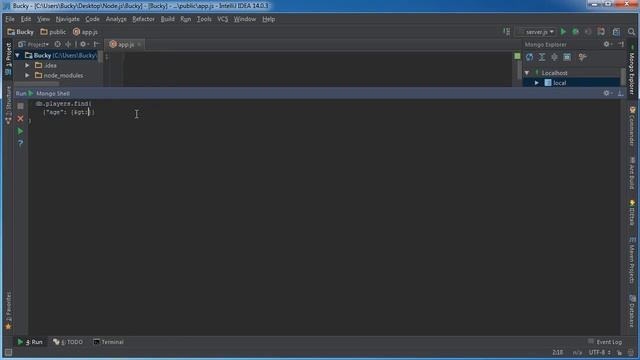The image size is (640, 360).
Task: Open Project panel gear settings
Action: pyautogui.click(x=84, y=44)
